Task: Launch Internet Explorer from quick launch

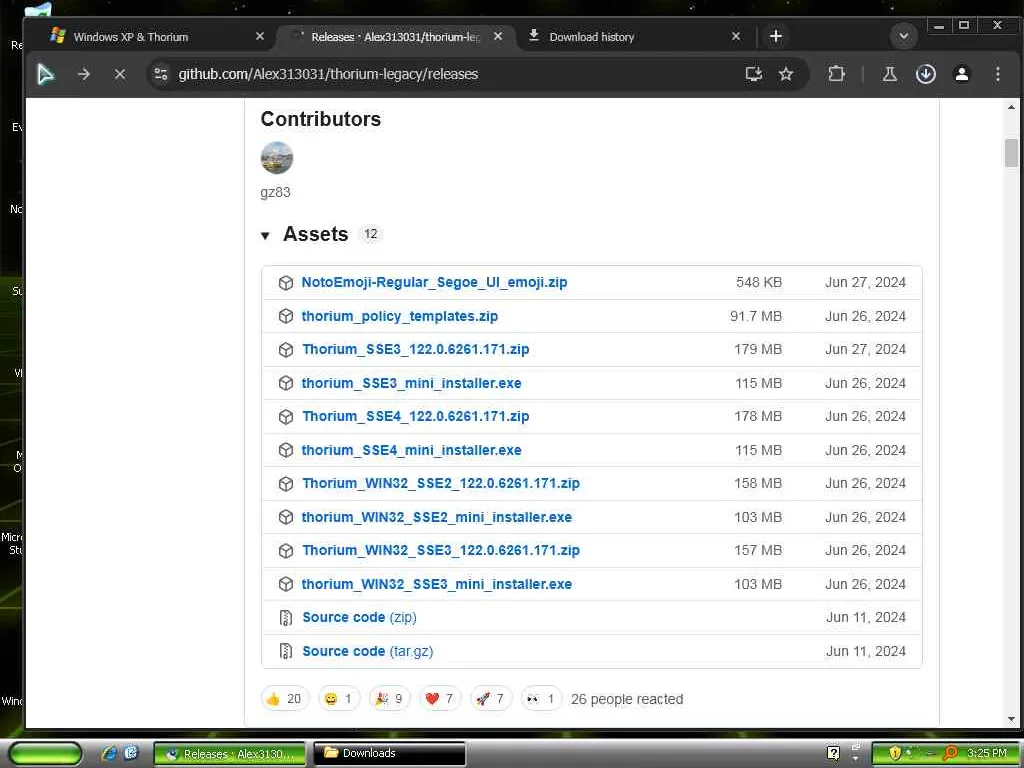Action: tap(109, 753)
